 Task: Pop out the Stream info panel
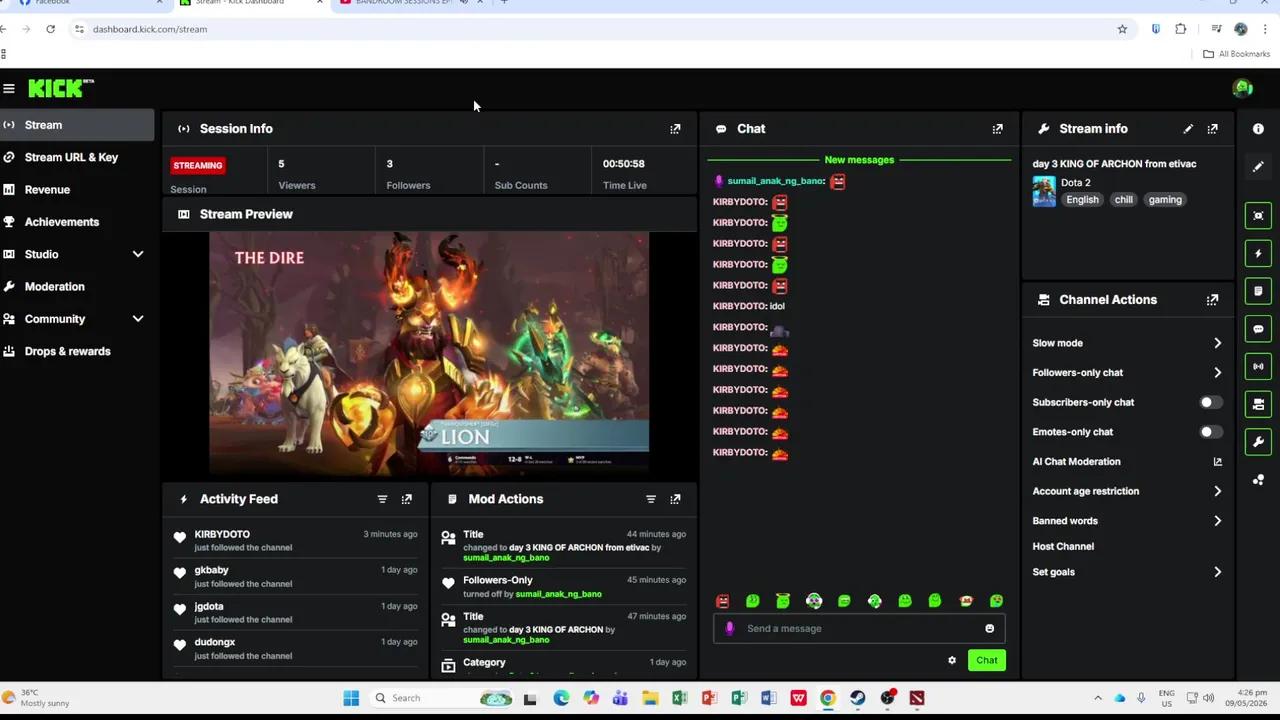tap(1213, 129)
